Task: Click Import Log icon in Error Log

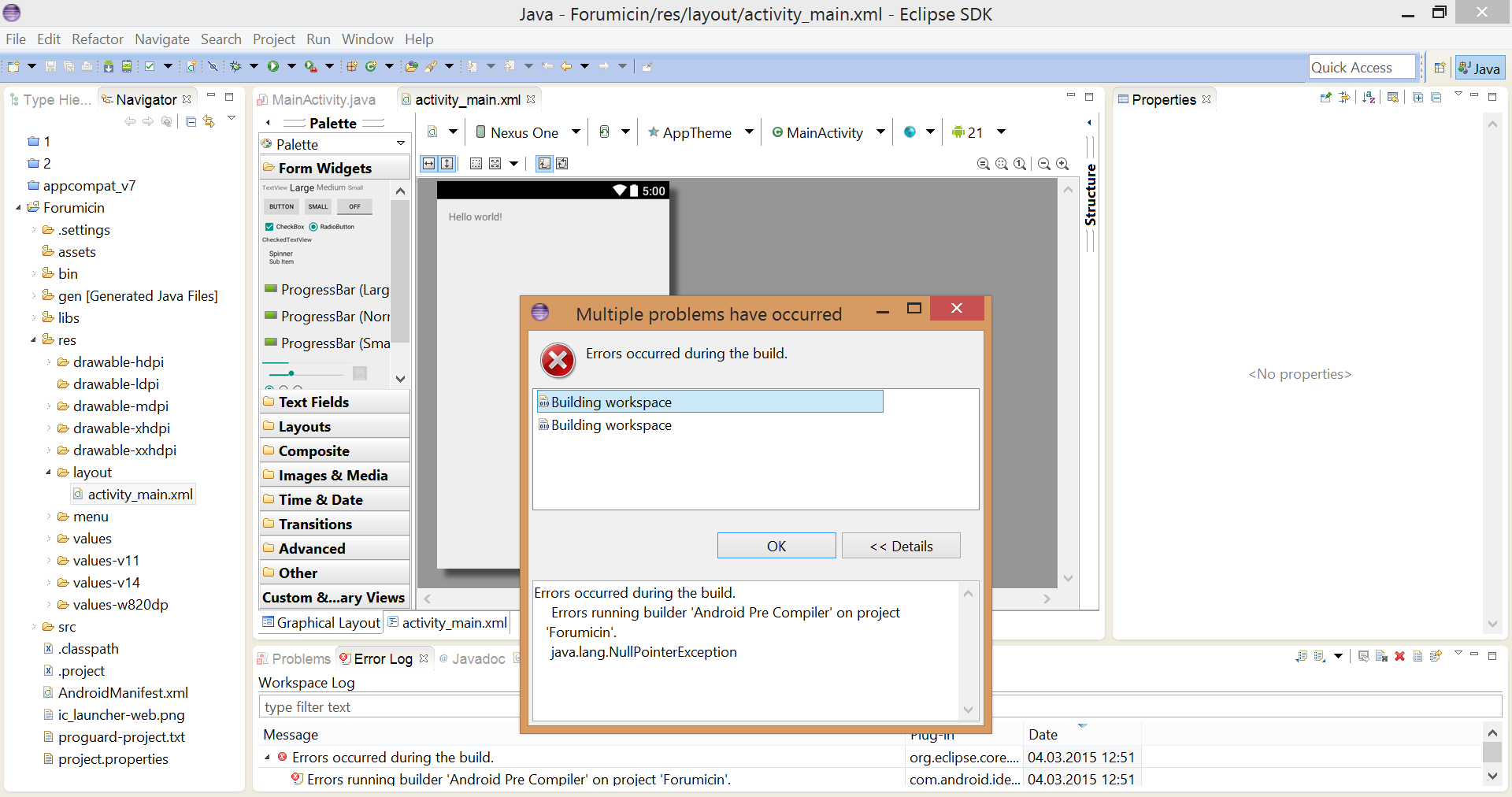Action: (x=1321, y=656)
